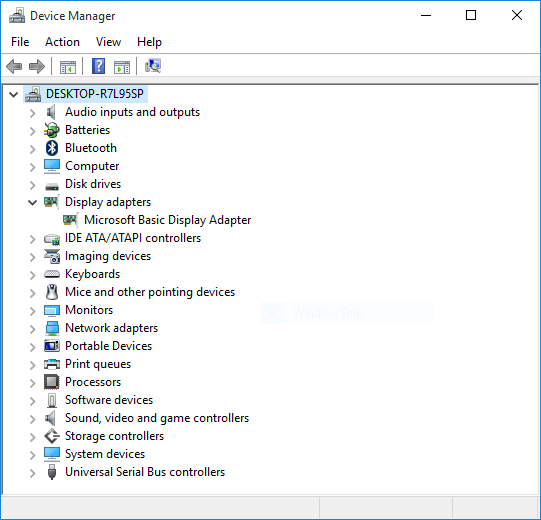
Task: Click the Batteries plug icon
Action: tap(52, 130)
